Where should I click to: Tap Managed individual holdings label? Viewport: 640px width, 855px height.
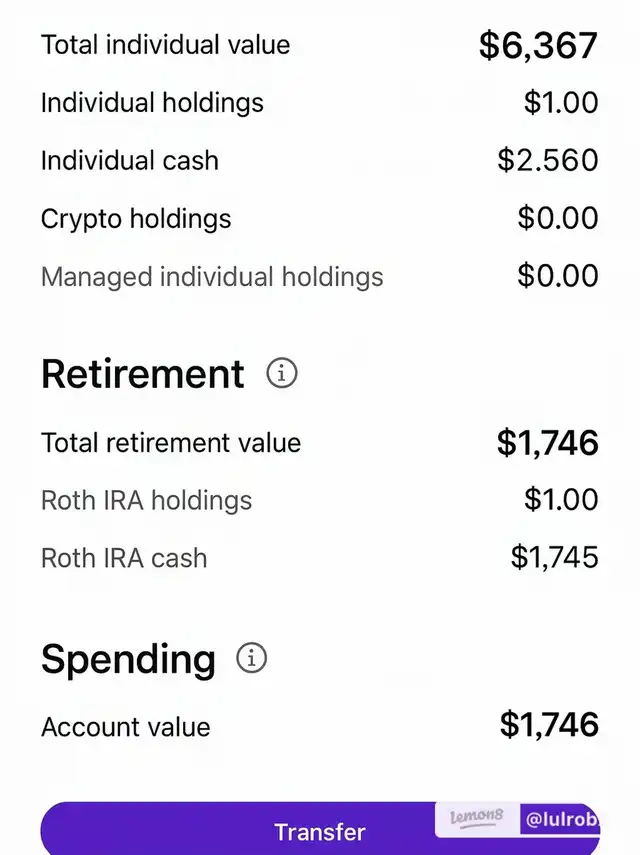tap(212, 277)
